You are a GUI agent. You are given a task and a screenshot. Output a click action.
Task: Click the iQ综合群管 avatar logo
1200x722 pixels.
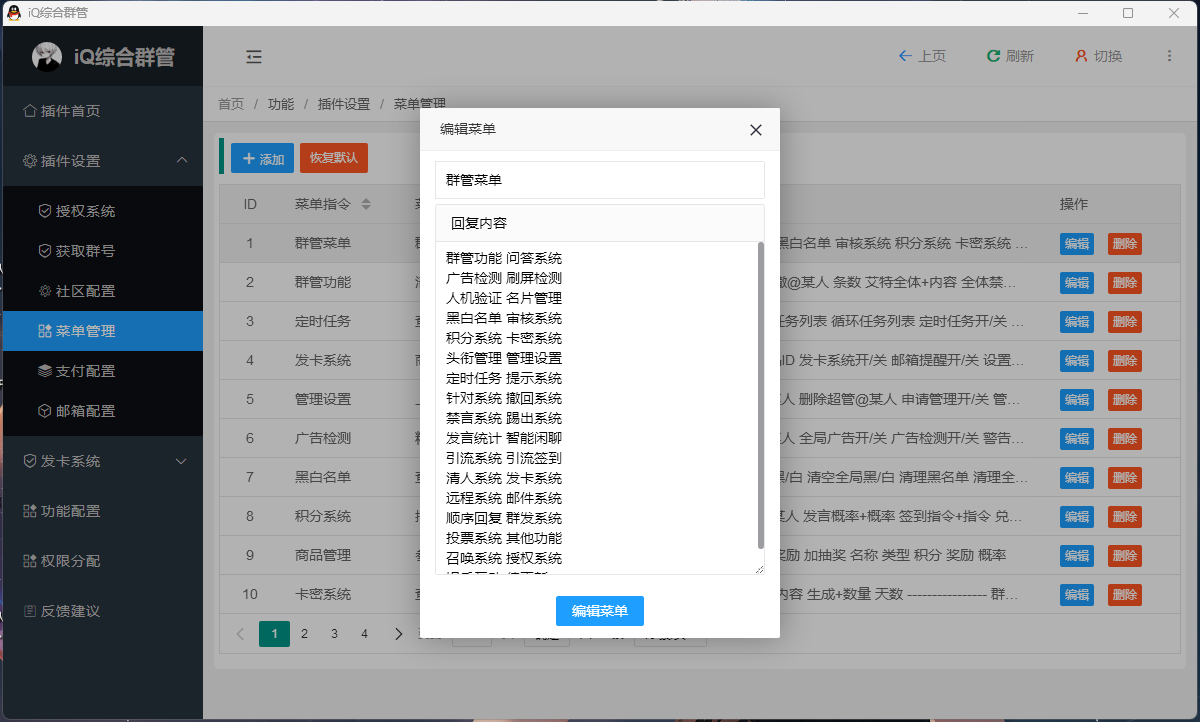tap(47, 57)
